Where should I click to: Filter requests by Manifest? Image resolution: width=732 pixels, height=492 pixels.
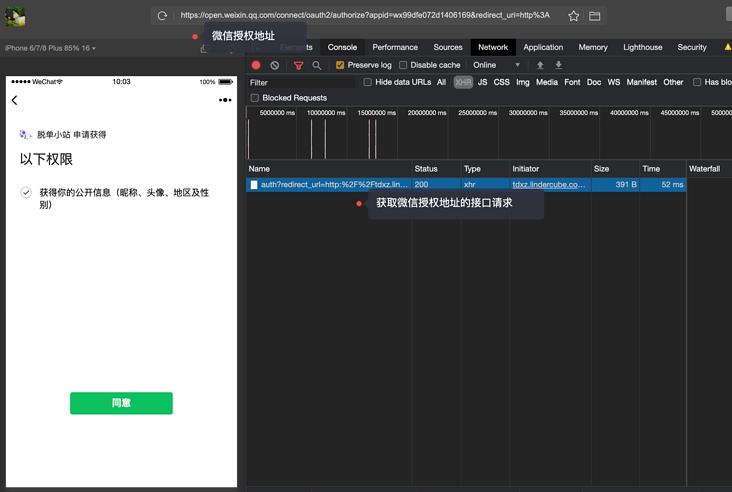[641, 82]
